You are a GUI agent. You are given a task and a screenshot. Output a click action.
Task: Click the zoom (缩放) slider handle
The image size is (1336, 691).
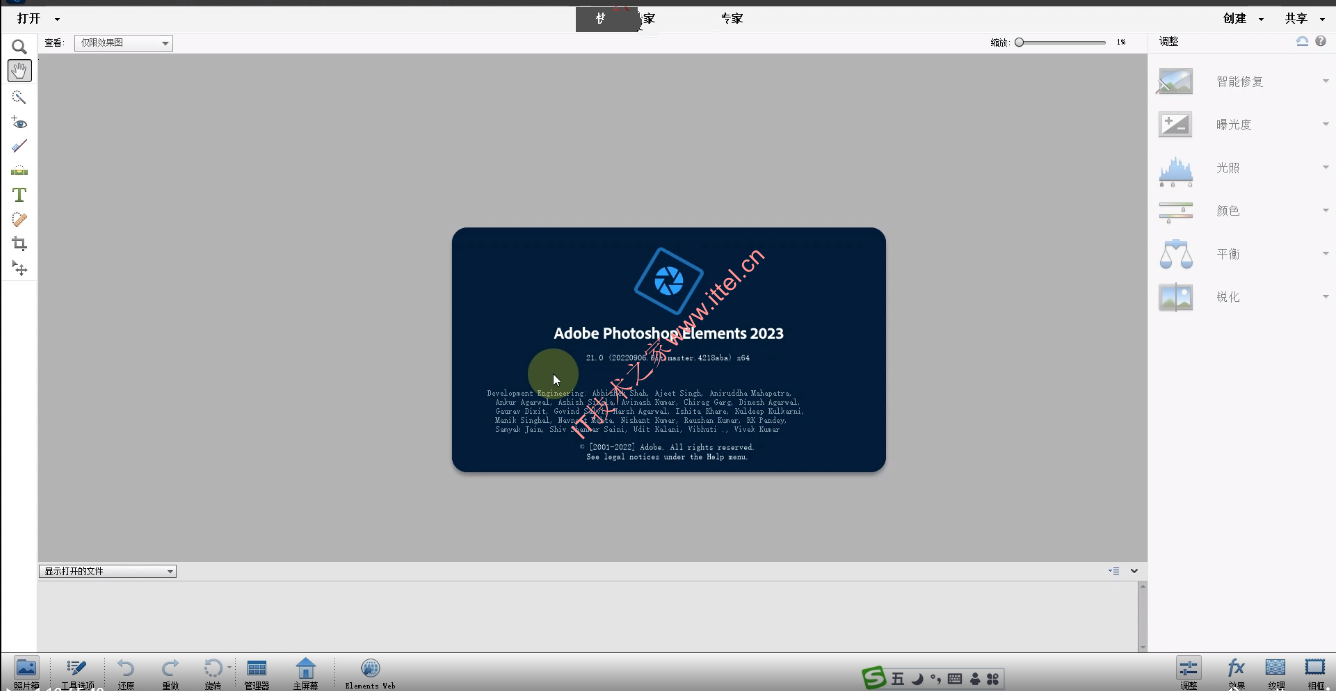point(1019,42)
